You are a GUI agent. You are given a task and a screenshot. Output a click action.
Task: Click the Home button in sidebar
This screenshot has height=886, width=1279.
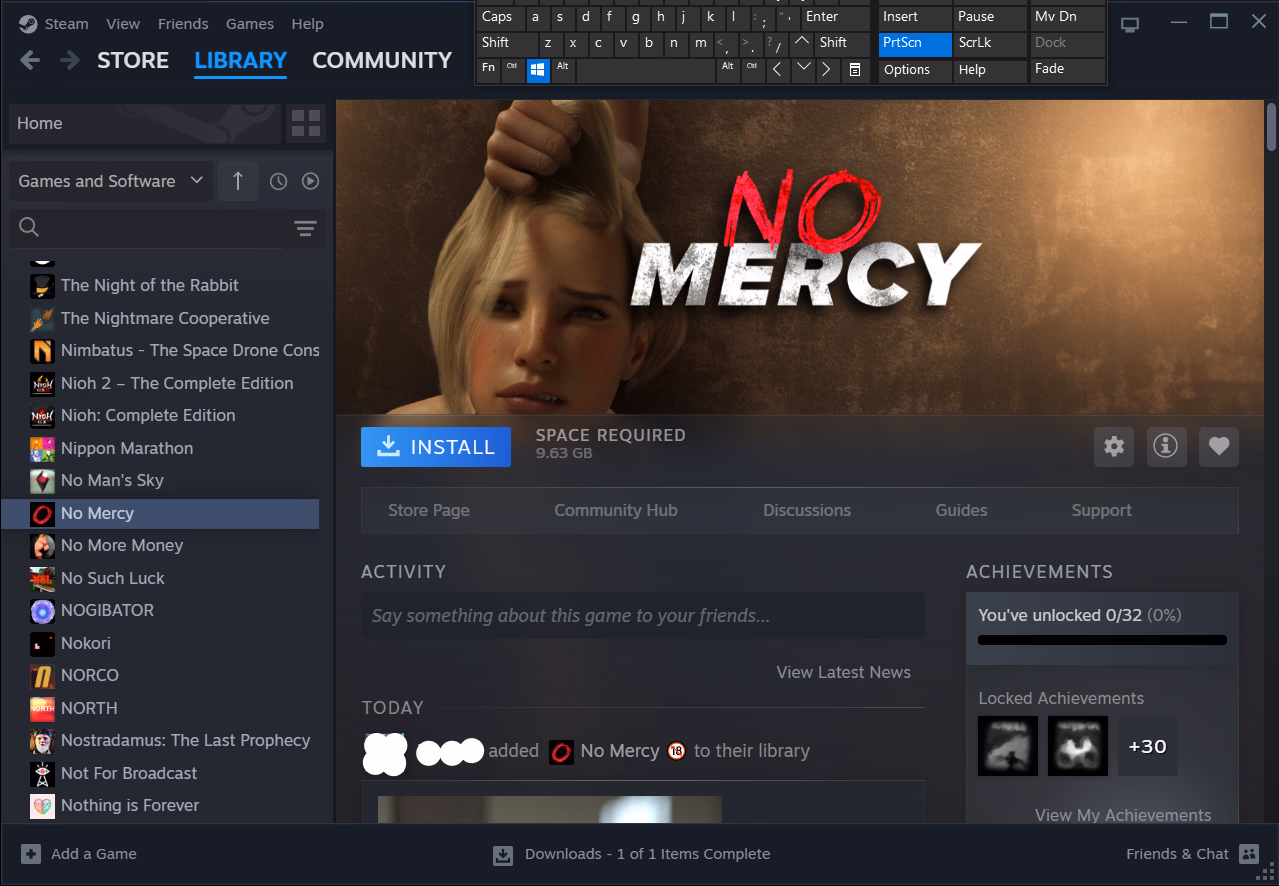coord(144,124)
